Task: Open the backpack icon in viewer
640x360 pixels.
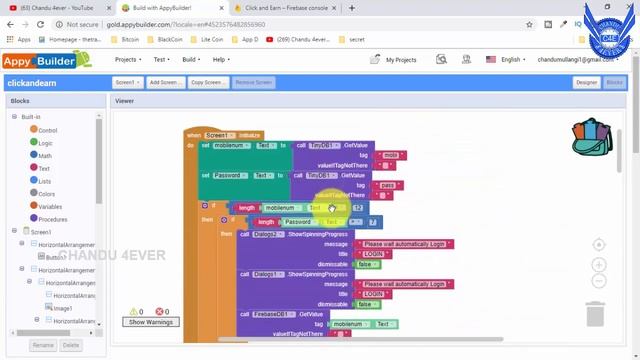Action: tap(592, 137)
